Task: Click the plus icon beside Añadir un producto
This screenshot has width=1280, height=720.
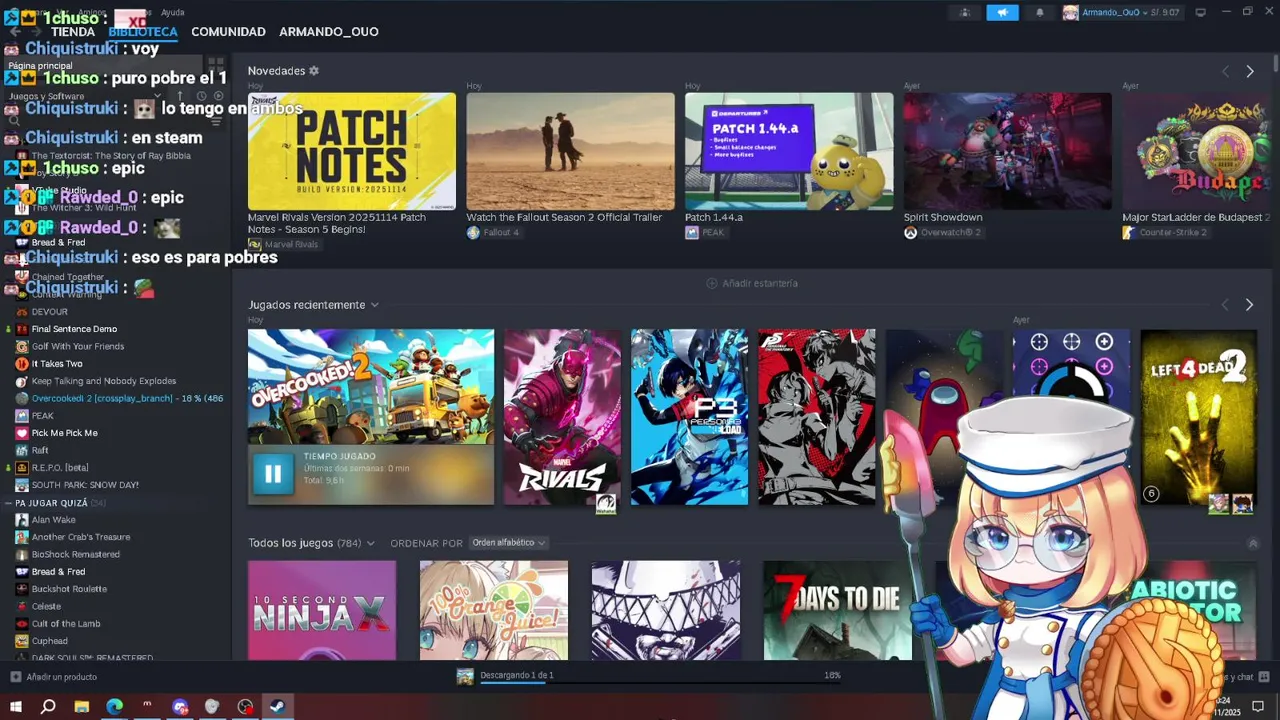Action: tap(16, 677)
